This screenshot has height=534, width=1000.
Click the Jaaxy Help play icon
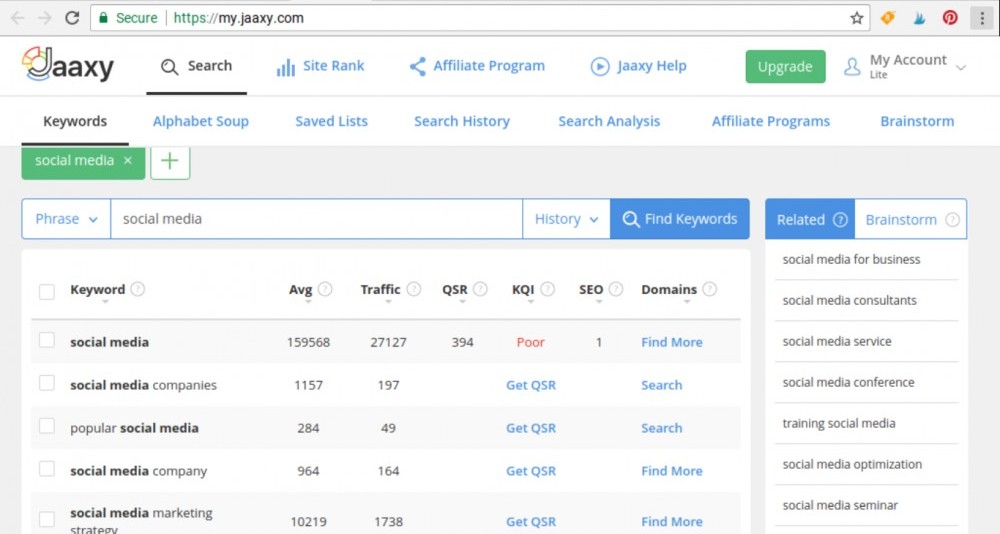pos(599,66)
